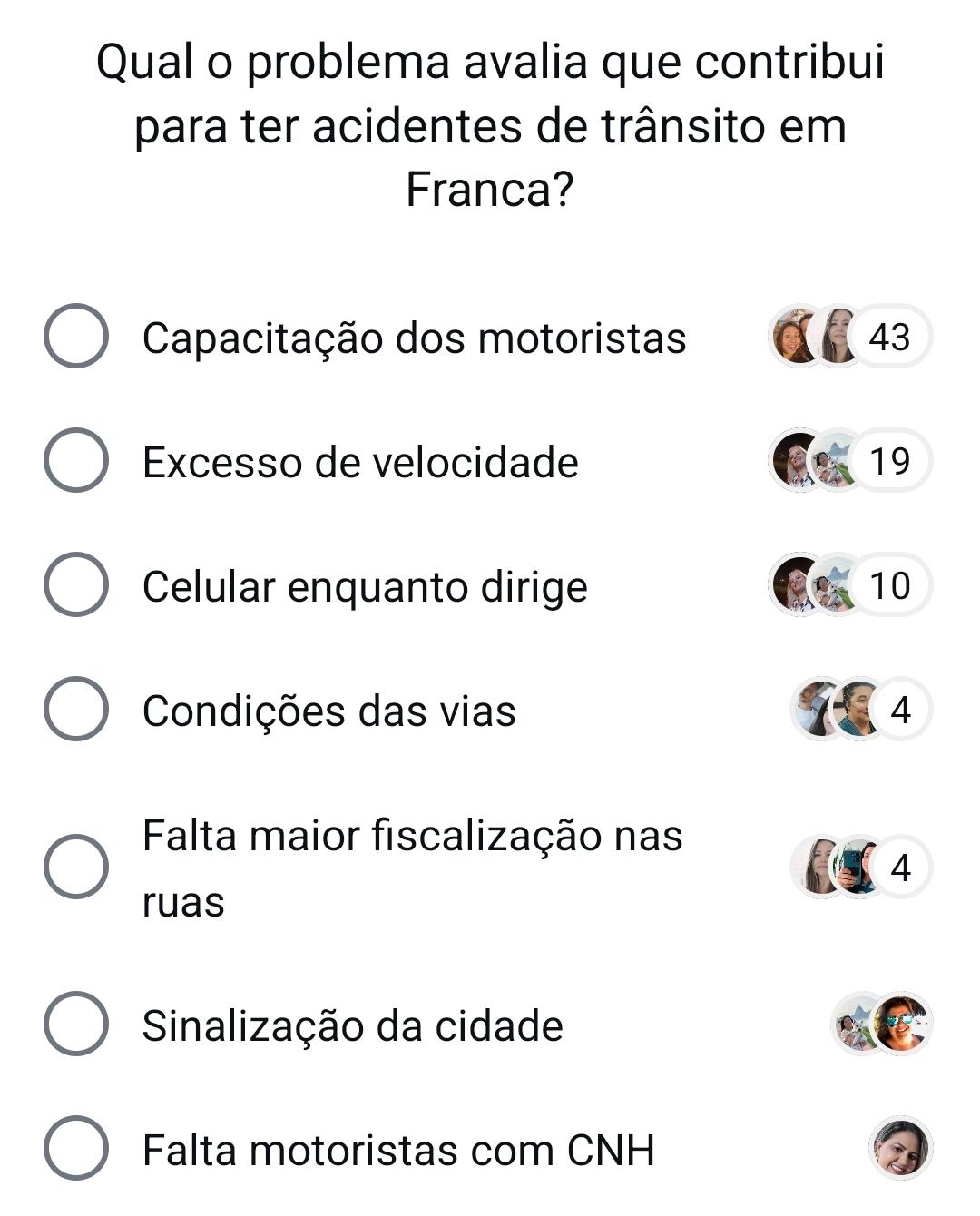Image resolution: width=980 pixels, height=1216 pixels.
Task: Click the Sinalização da cidade option label
Action: pos(352,1026)
